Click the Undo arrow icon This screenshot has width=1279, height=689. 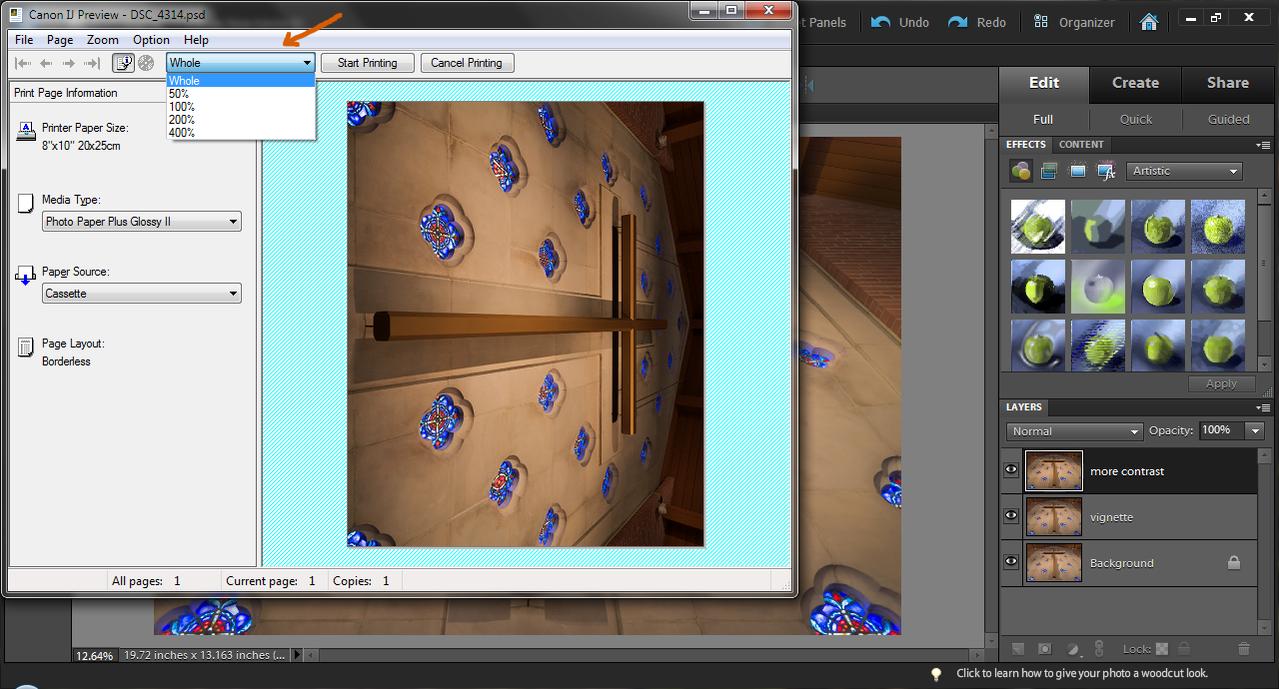point(881,22)
